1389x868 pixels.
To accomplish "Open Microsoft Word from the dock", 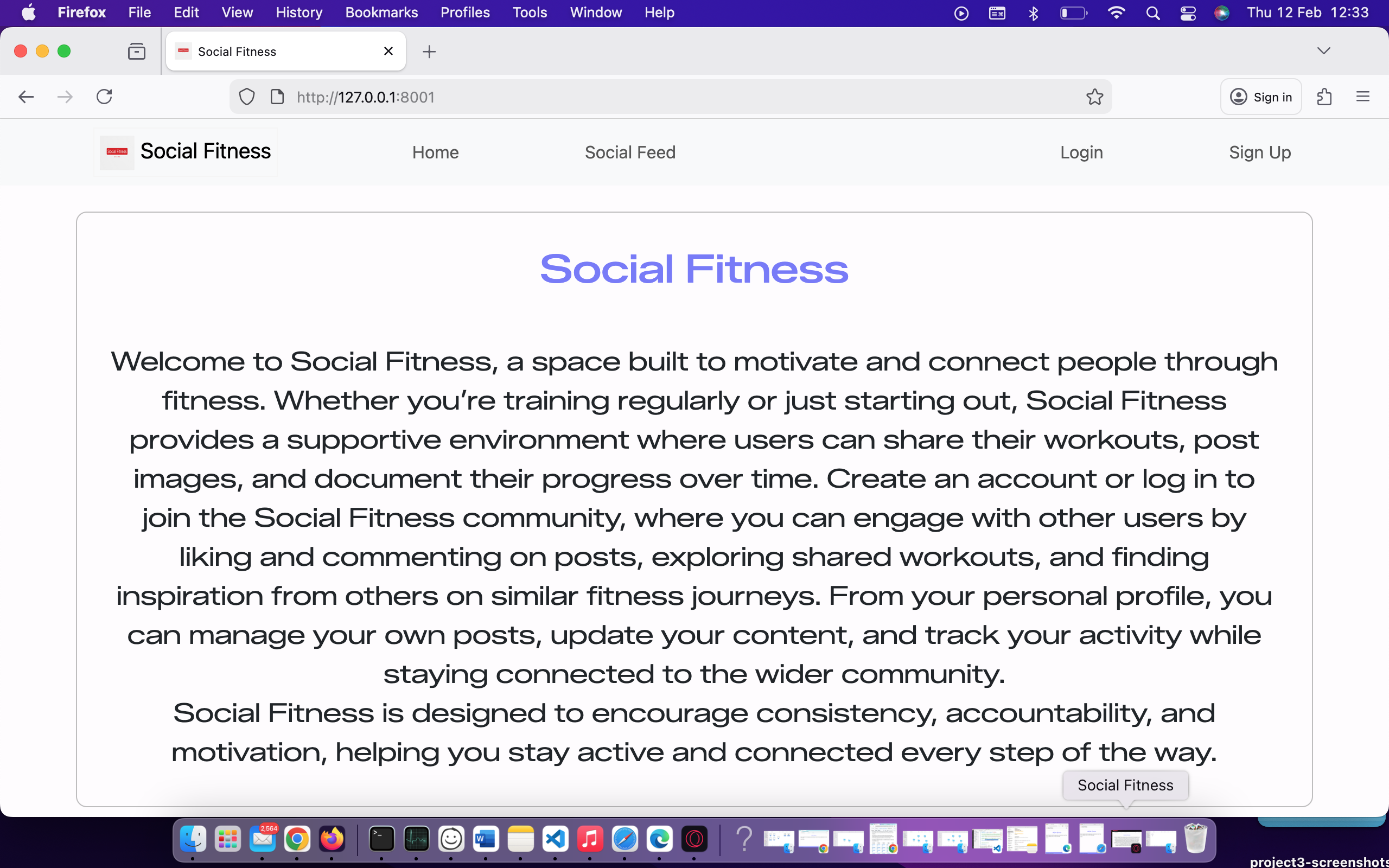I will [x=485, y=839].
